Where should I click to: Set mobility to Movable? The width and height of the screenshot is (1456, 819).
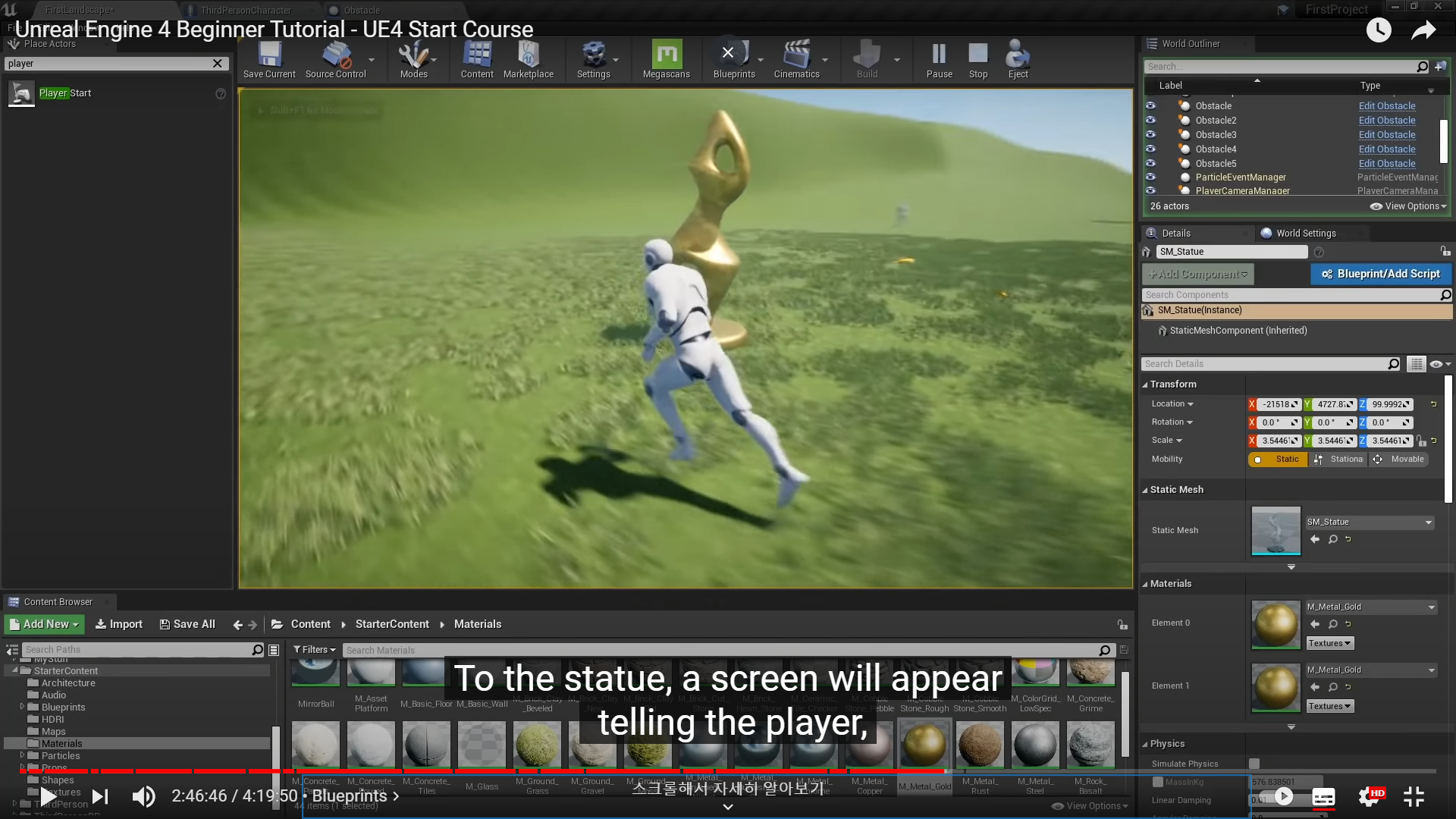click(1399, 460)
